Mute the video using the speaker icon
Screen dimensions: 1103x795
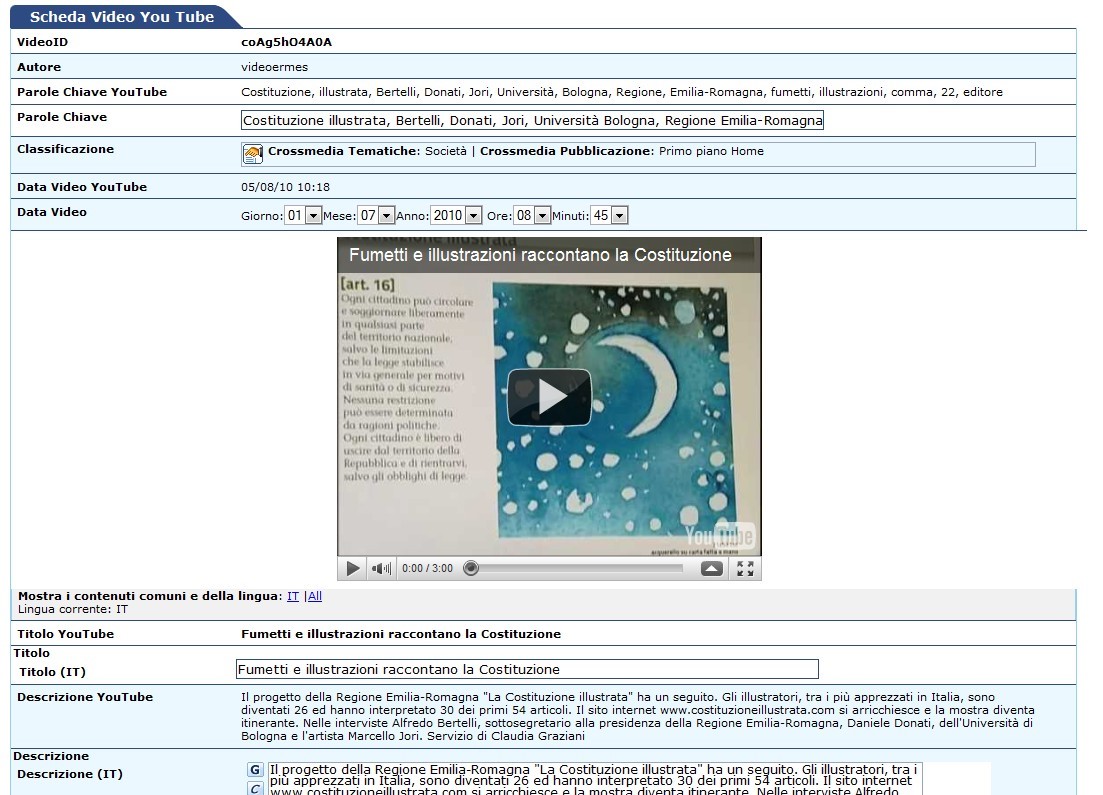point(381,568)
